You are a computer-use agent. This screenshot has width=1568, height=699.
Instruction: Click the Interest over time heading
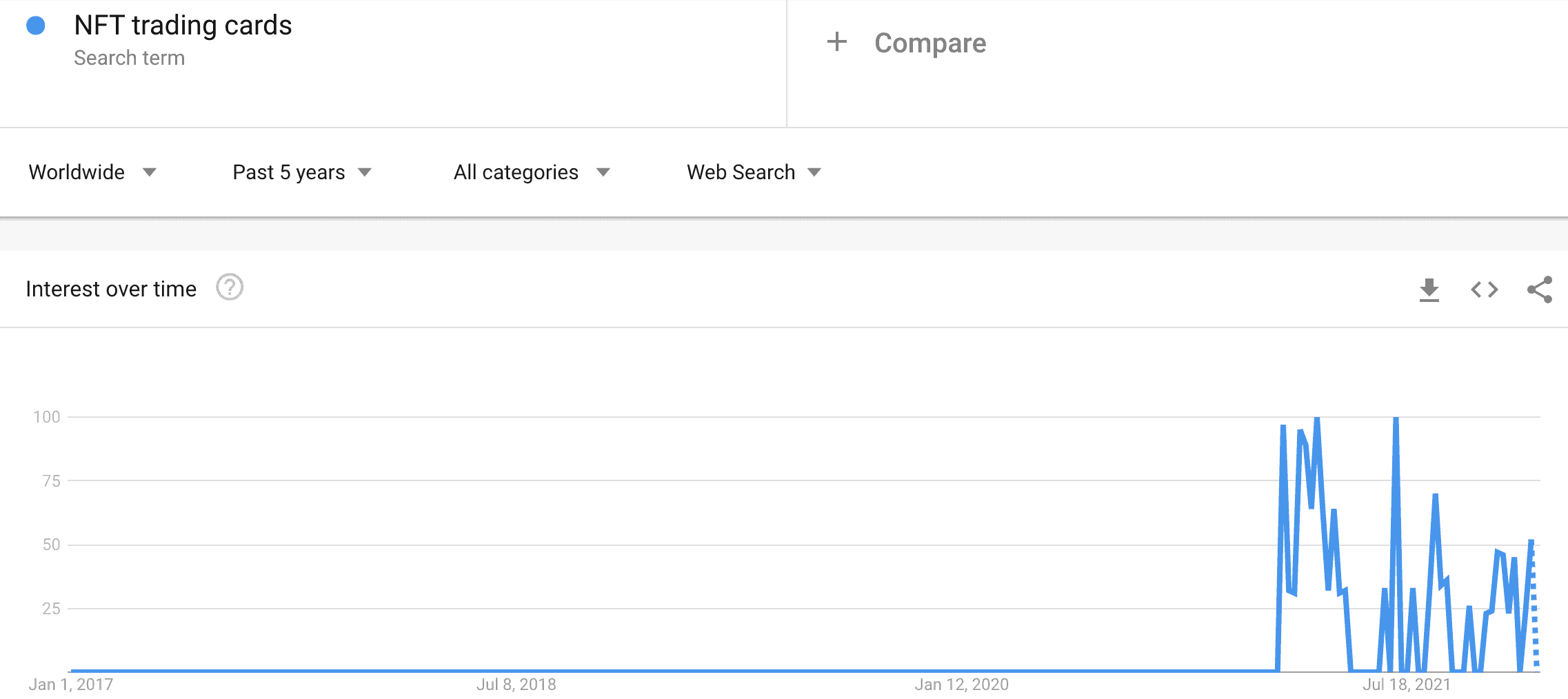(x=111, y=289)
